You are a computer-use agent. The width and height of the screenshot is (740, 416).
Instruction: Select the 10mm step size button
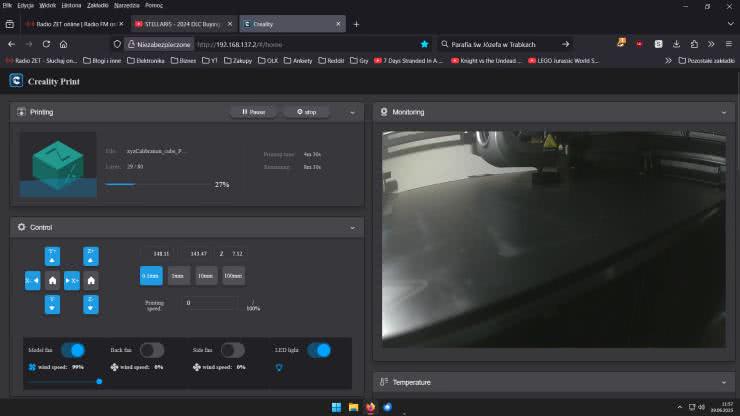(x=206, y=277)
